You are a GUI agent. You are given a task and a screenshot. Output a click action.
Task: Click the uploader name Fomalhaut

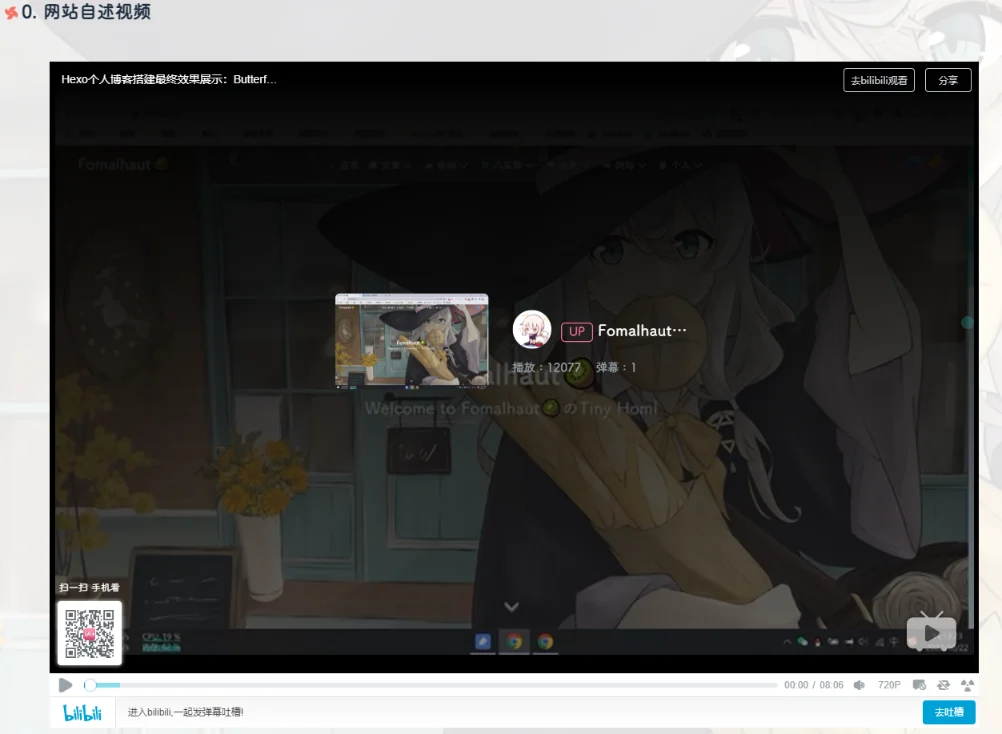coord(642,331)
